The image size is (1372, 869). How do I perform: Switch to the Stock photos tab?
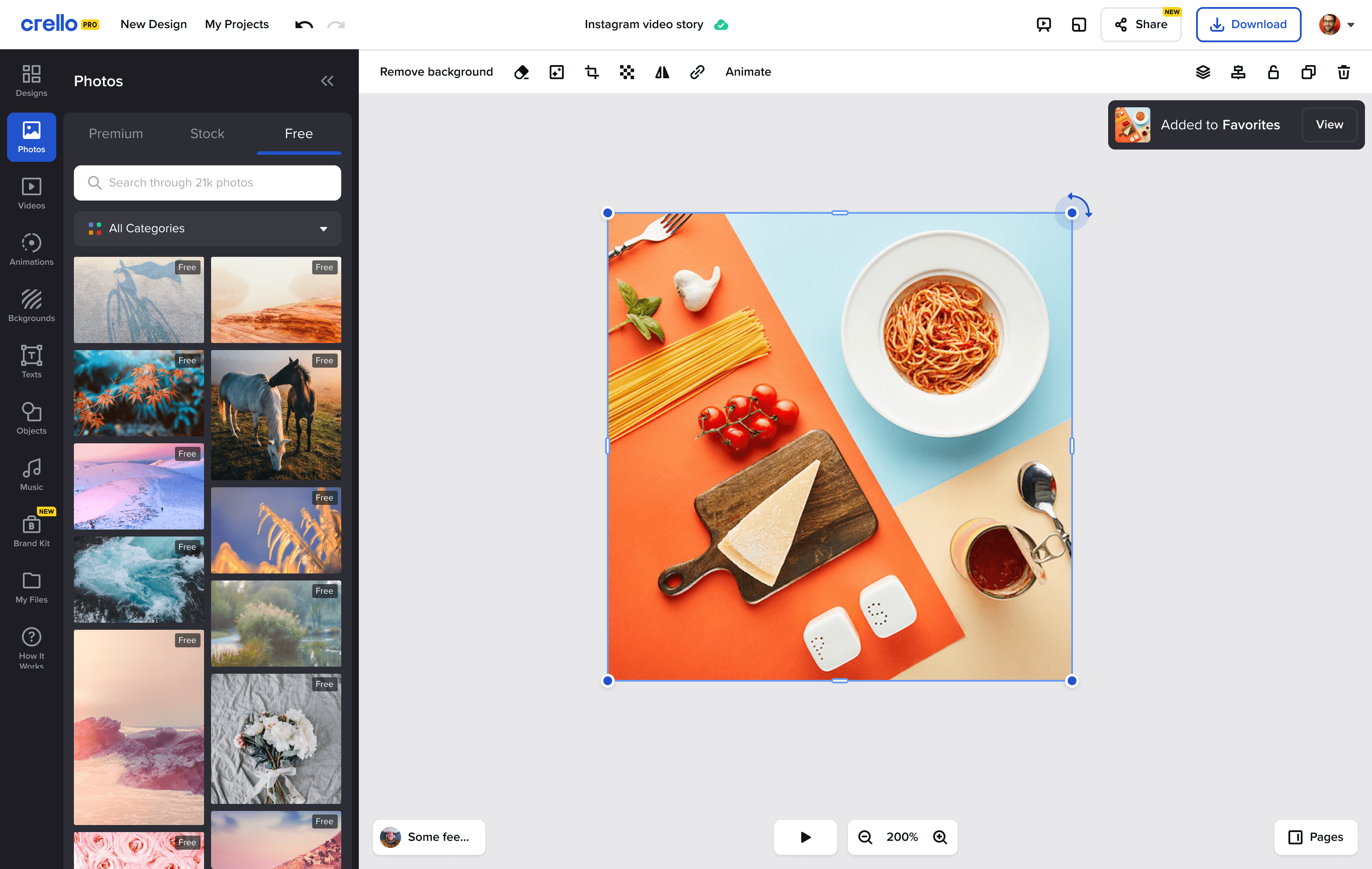207,133
